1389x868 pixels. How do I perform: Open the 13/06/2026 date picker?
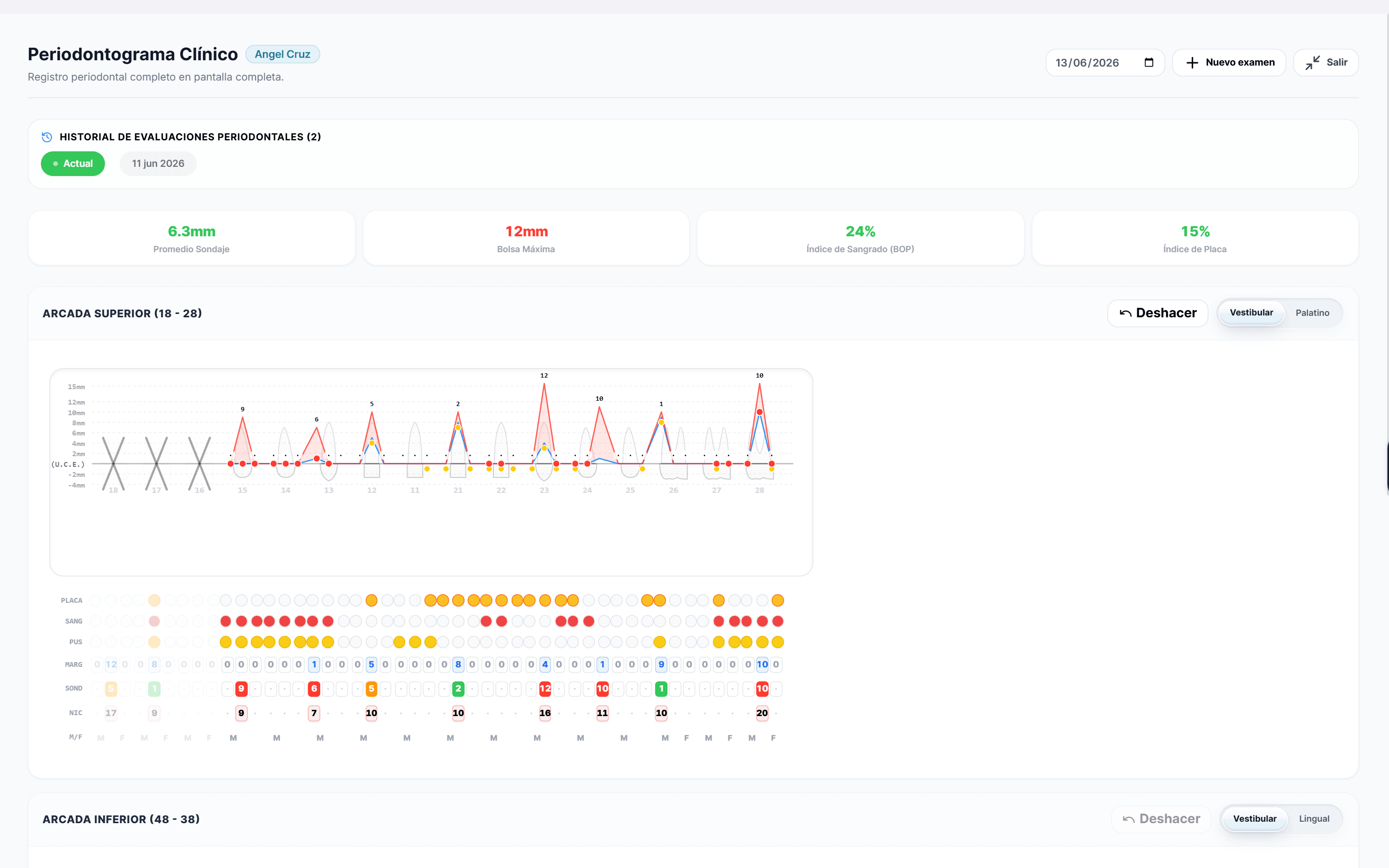click(x=1105, y=63)
